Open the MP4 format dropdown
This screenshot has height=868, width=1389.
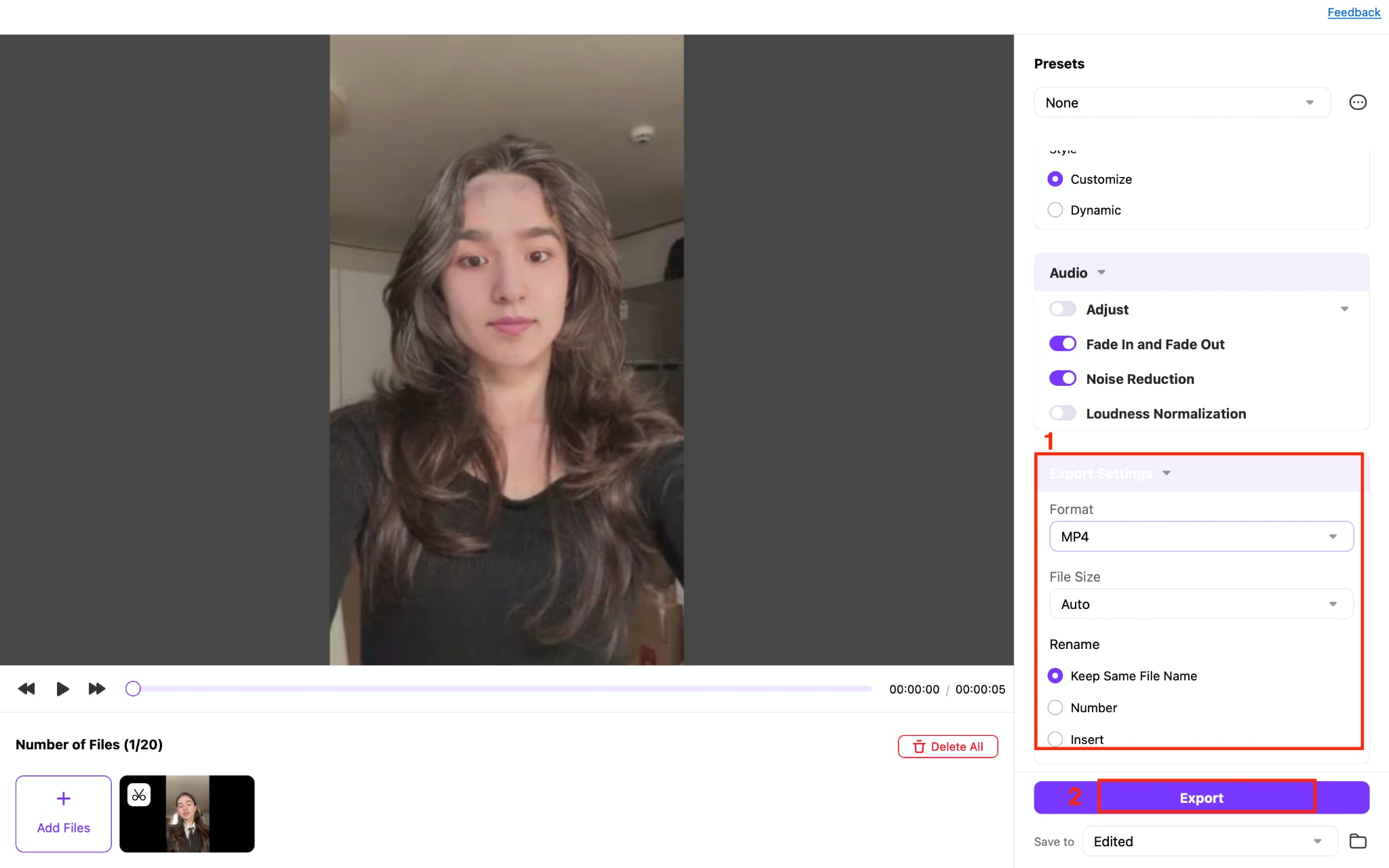pyautogui.click(x=1201, y=536)
